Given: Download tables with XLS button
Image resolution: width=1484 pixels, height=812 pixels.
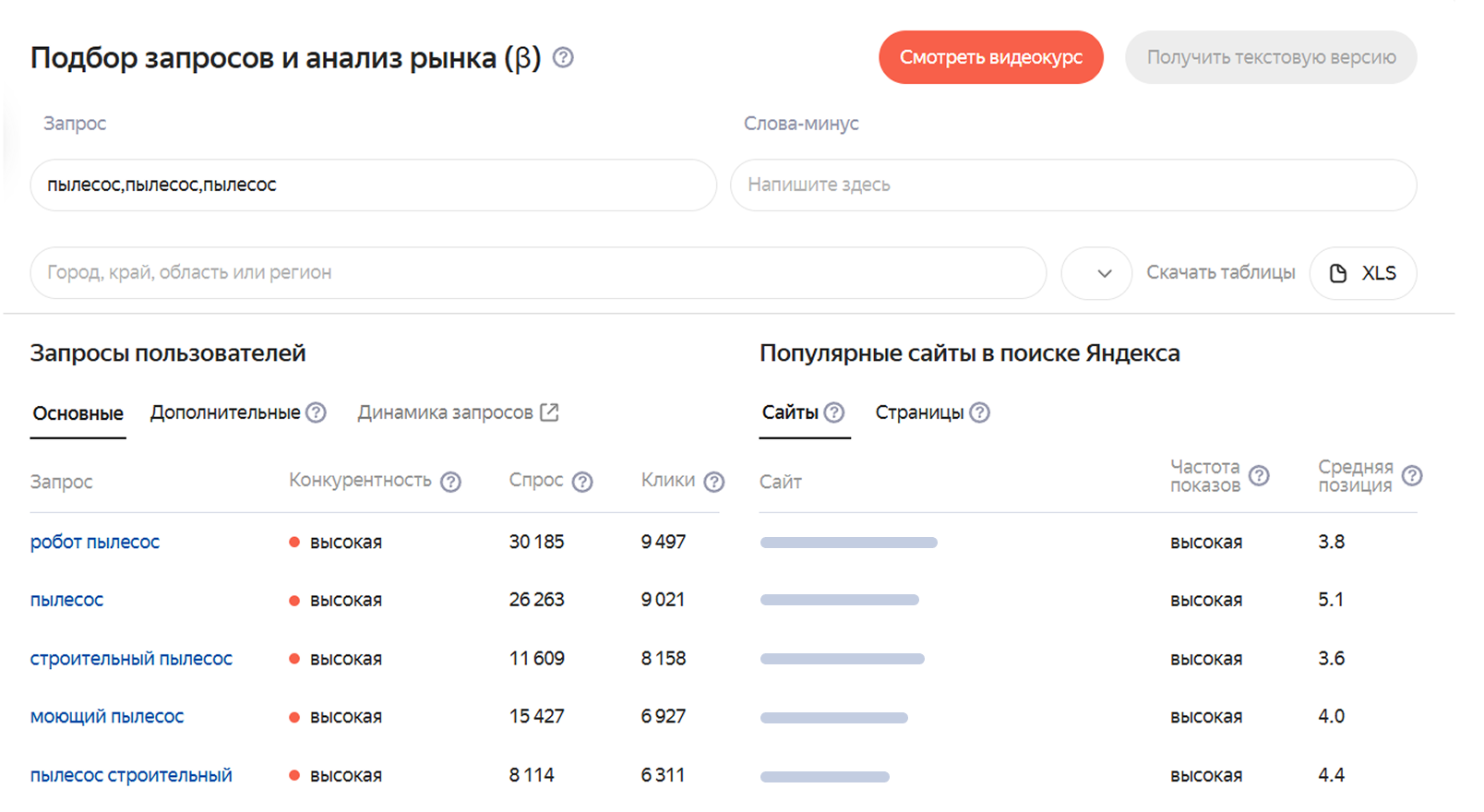Looking at the screenshot, I should 1363,273.
